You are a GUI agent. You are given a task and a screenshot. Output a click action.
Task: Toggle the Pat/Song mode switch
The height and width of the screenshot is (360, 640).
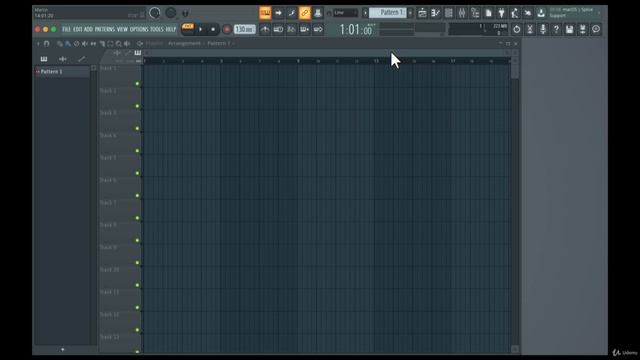(x=188, y=29)
